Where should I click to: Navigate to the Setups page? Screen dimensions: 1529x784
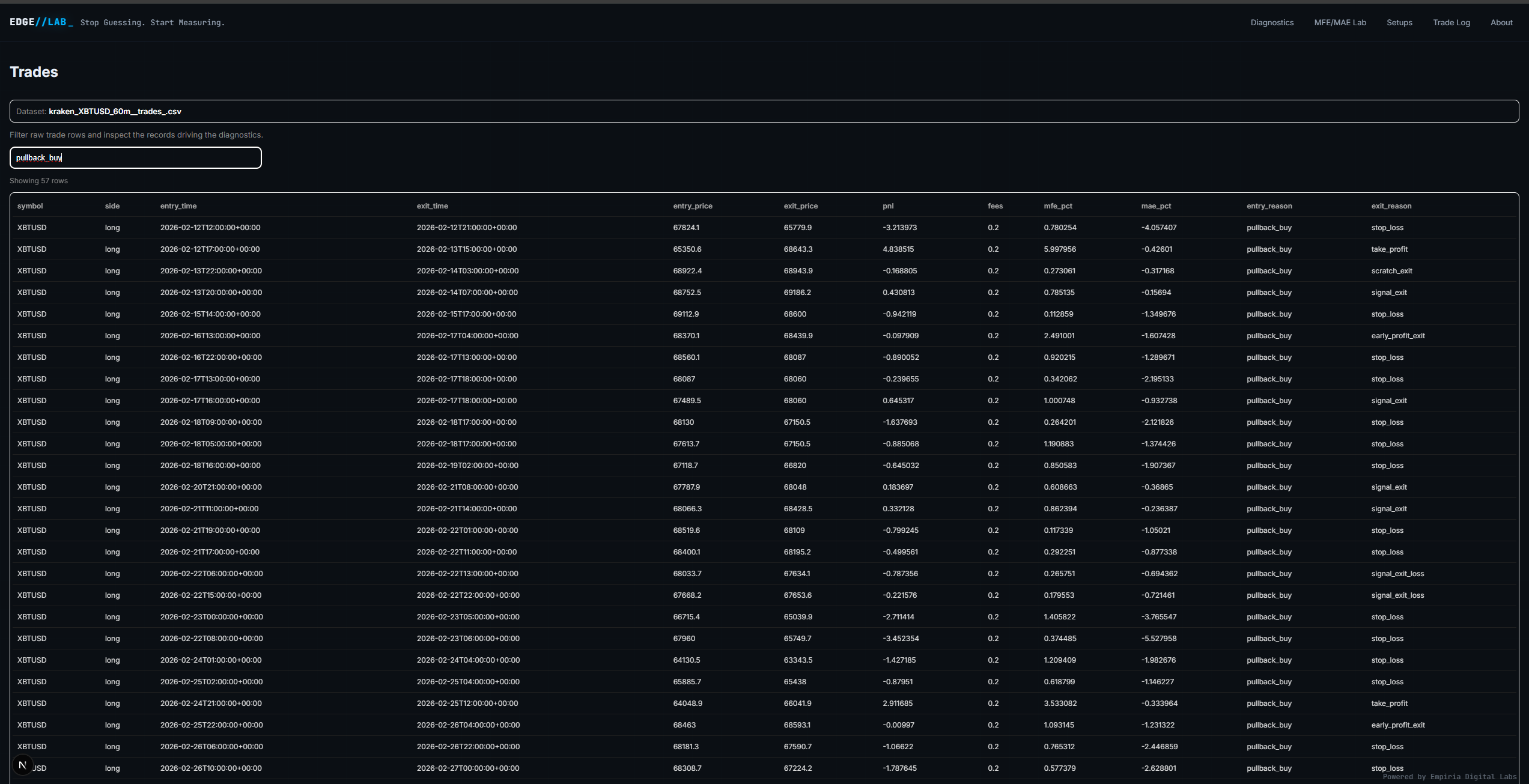click(x=1399, y=22)
